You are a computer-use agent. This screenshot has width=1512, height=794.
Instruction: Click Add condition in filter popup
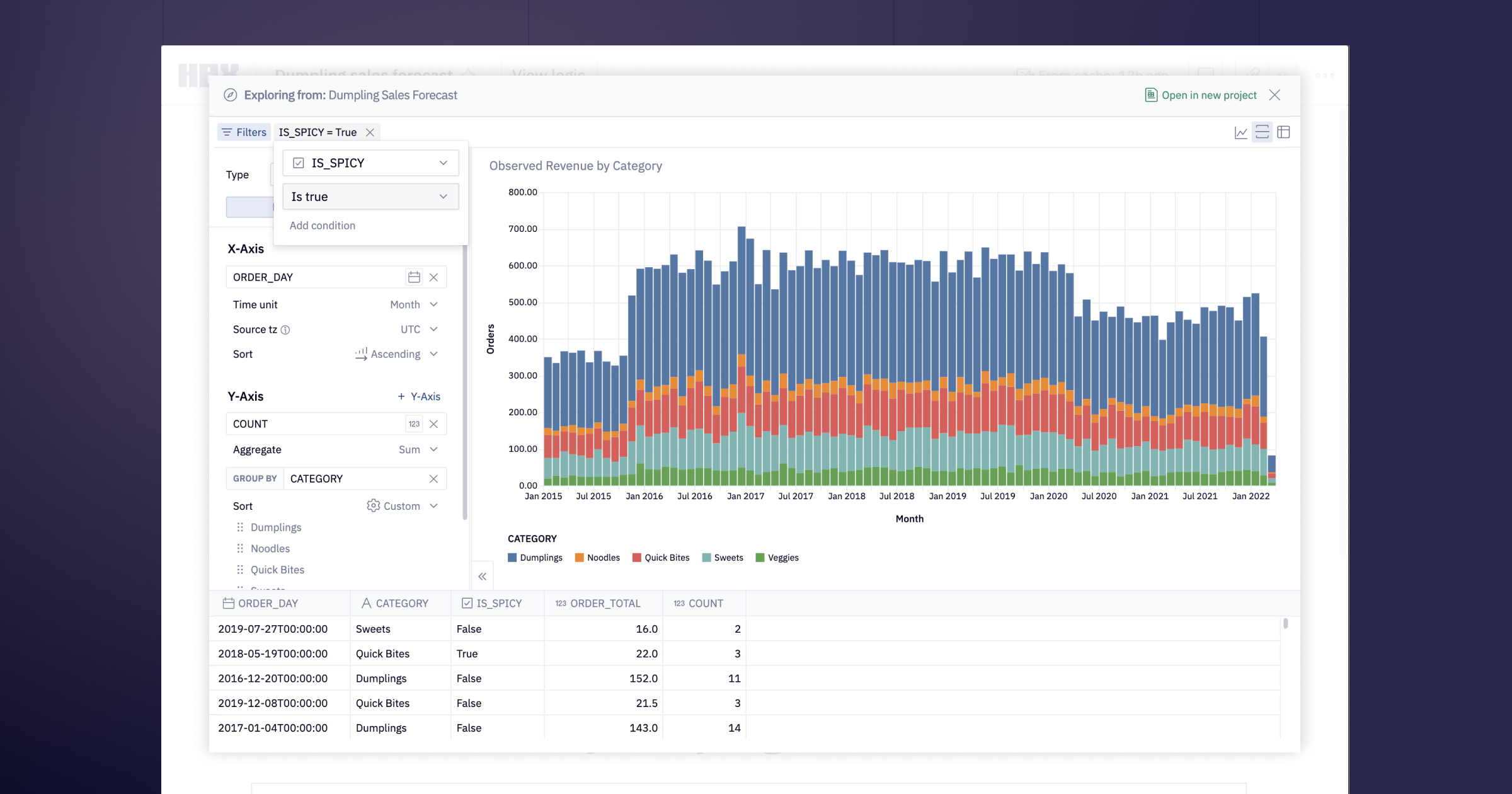coord(322,226)
